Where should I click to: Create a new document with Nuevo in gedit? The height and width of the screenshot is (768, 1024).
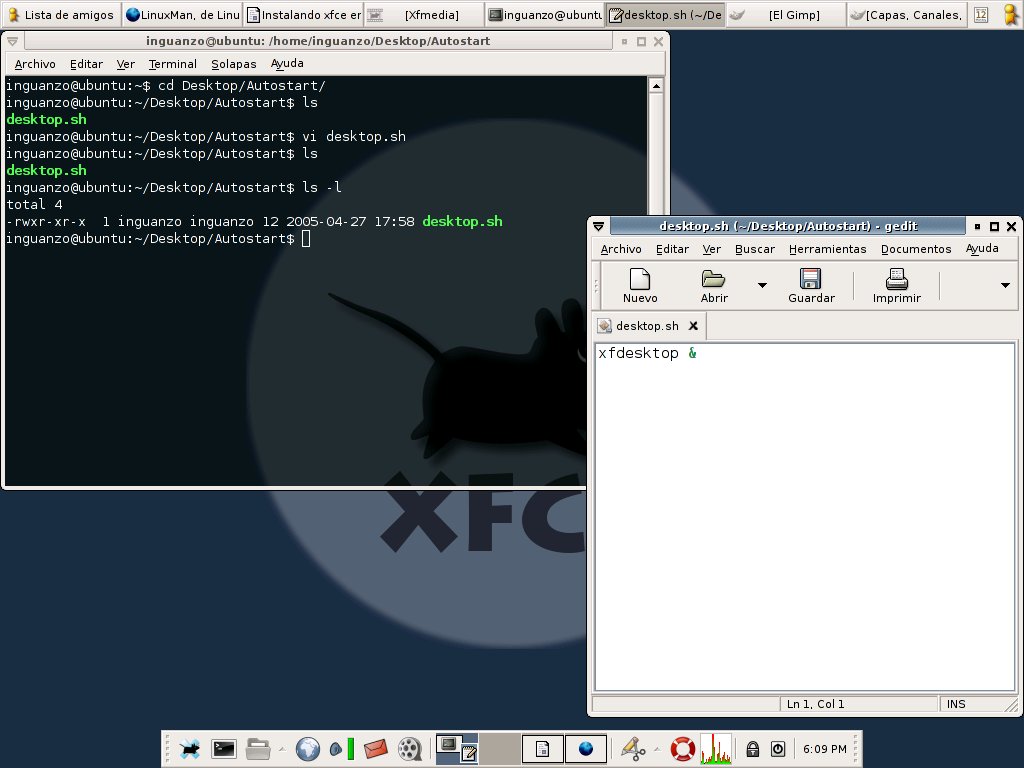pyautogui.click(x=639, y=286)
